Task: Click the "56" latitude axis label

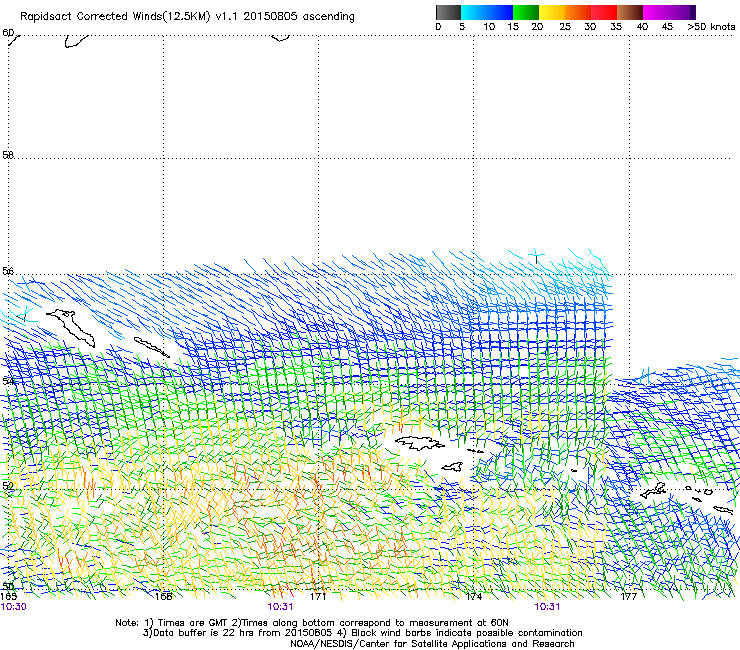Action: 8,271
